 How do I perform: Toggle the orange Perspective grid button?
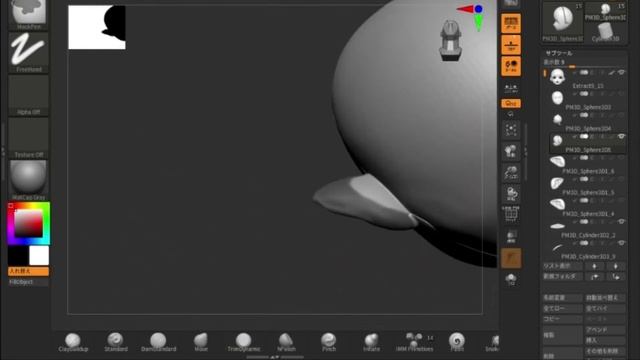click(x=511, y=23)
